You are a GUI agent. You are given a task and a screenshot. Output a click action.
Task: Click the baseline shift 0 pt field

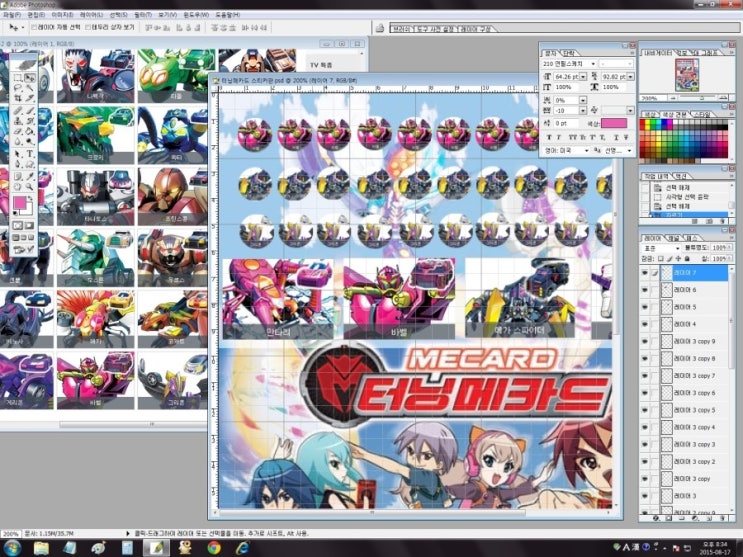click(x=565, y=123)
